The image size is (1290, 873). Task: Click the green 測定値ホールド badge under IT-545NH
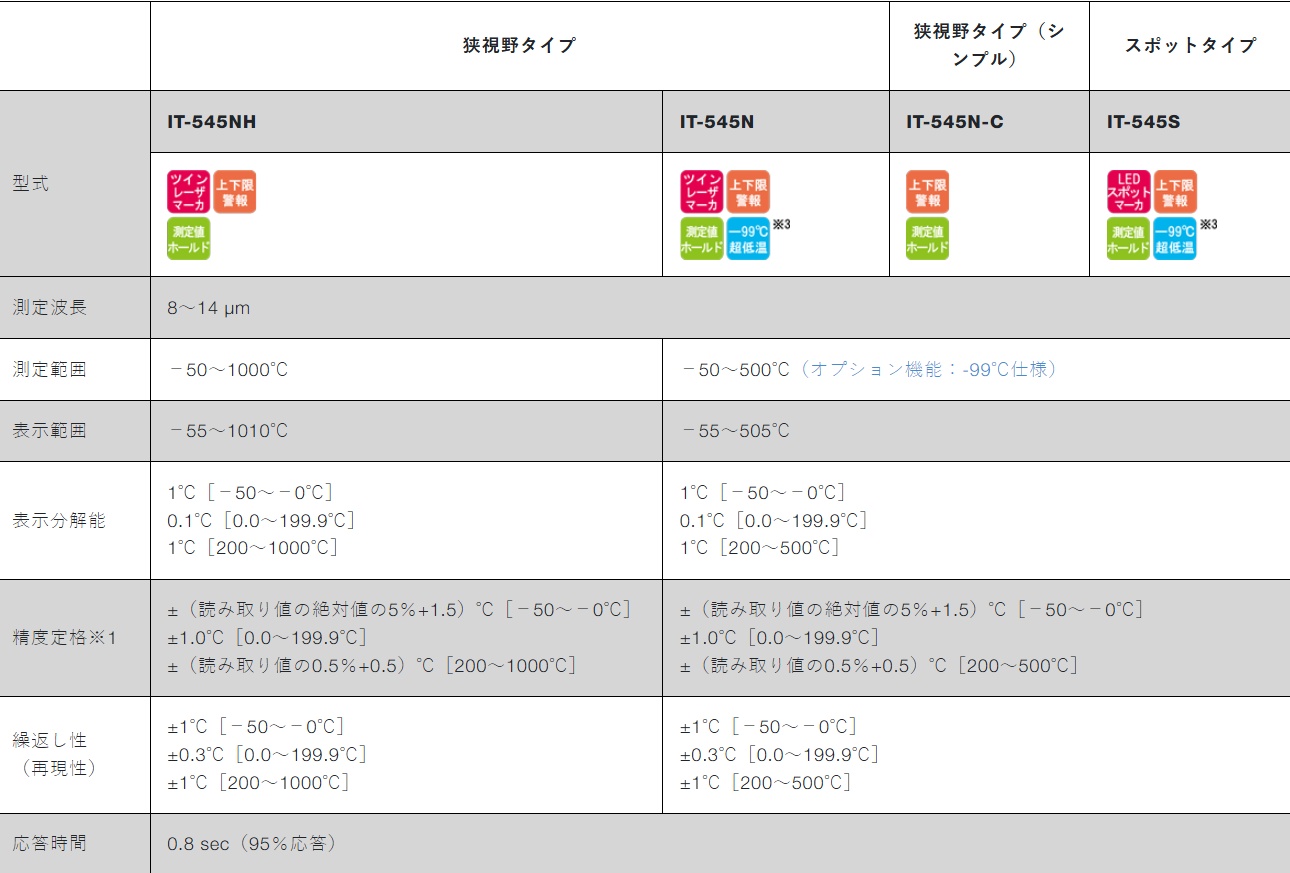click(x=188, y=239)
